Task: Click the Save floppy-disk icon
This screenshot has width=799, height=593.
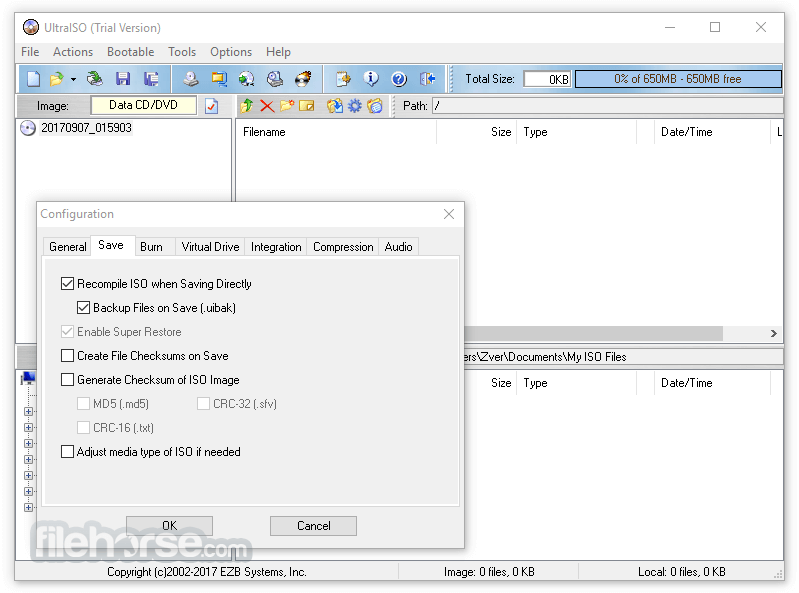Action: coord(123,79)
